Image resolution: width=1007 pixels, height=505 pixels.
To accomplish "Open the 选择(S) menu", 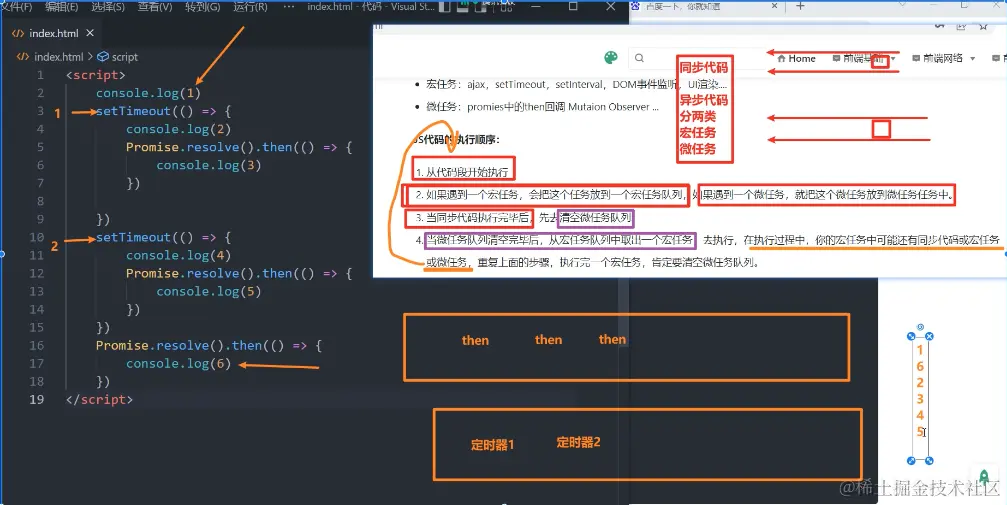I will click(108, 7).
